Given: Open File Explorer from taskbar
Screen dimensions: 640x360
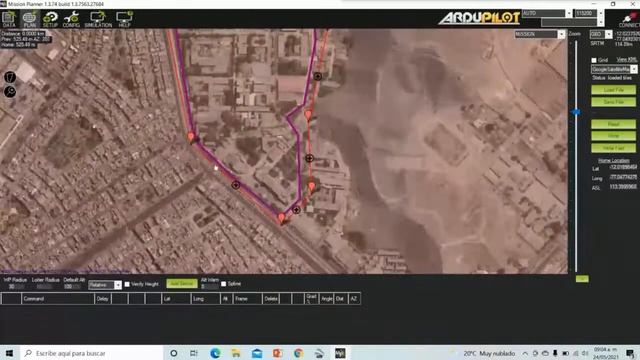Looking at the screenshot, I should pyautogui.click(x=236, y=353).
